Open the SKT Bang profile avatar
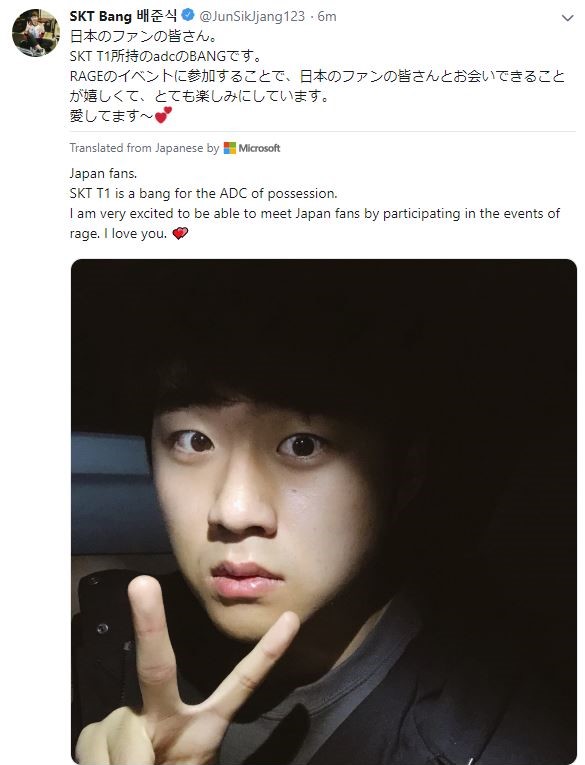 point(36,33)
